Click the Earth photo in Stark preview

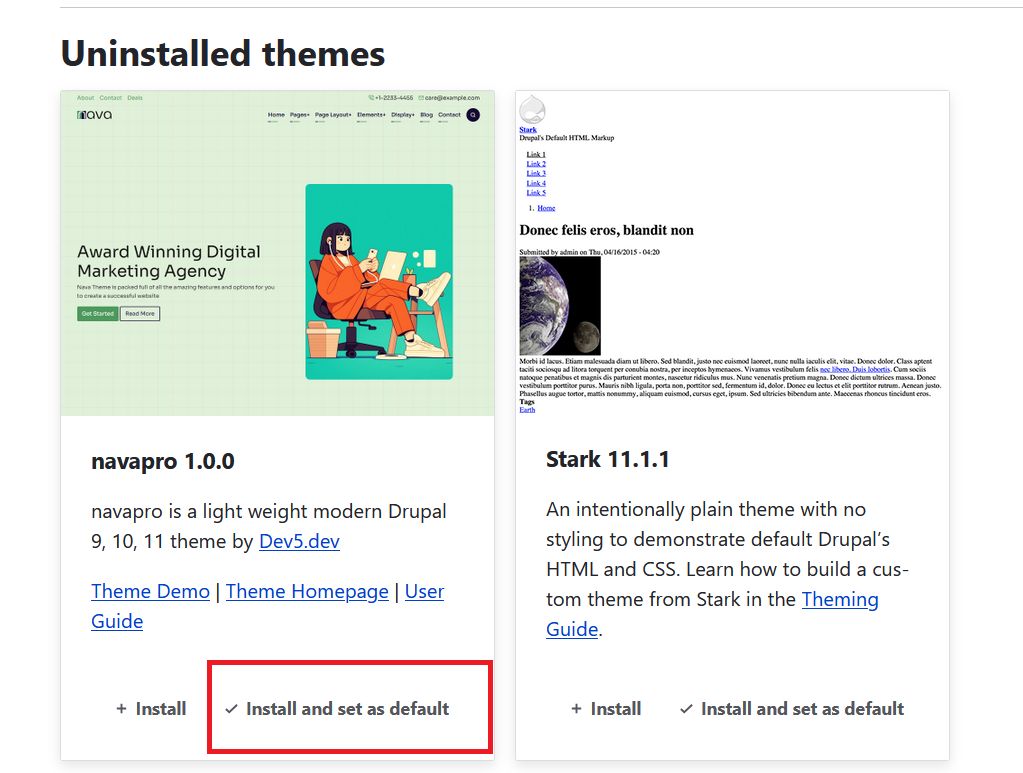coord(560,306)
